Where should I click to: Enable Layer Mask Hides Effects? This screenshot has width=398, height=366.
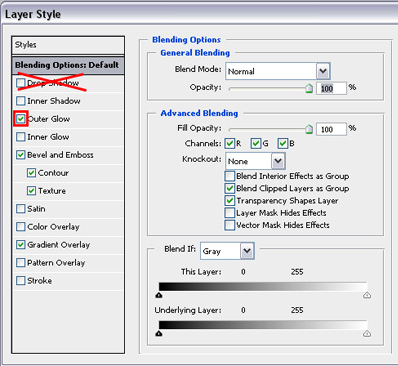(230, 213)
